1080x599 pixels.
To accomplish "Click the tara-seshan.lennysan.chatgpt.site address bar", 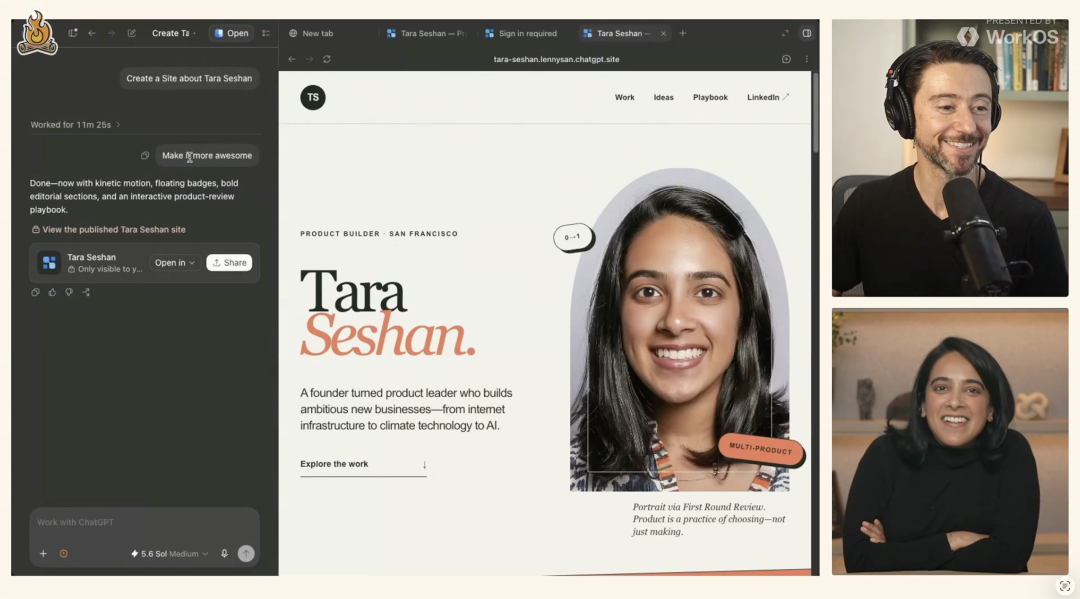I will click(557, 59).
